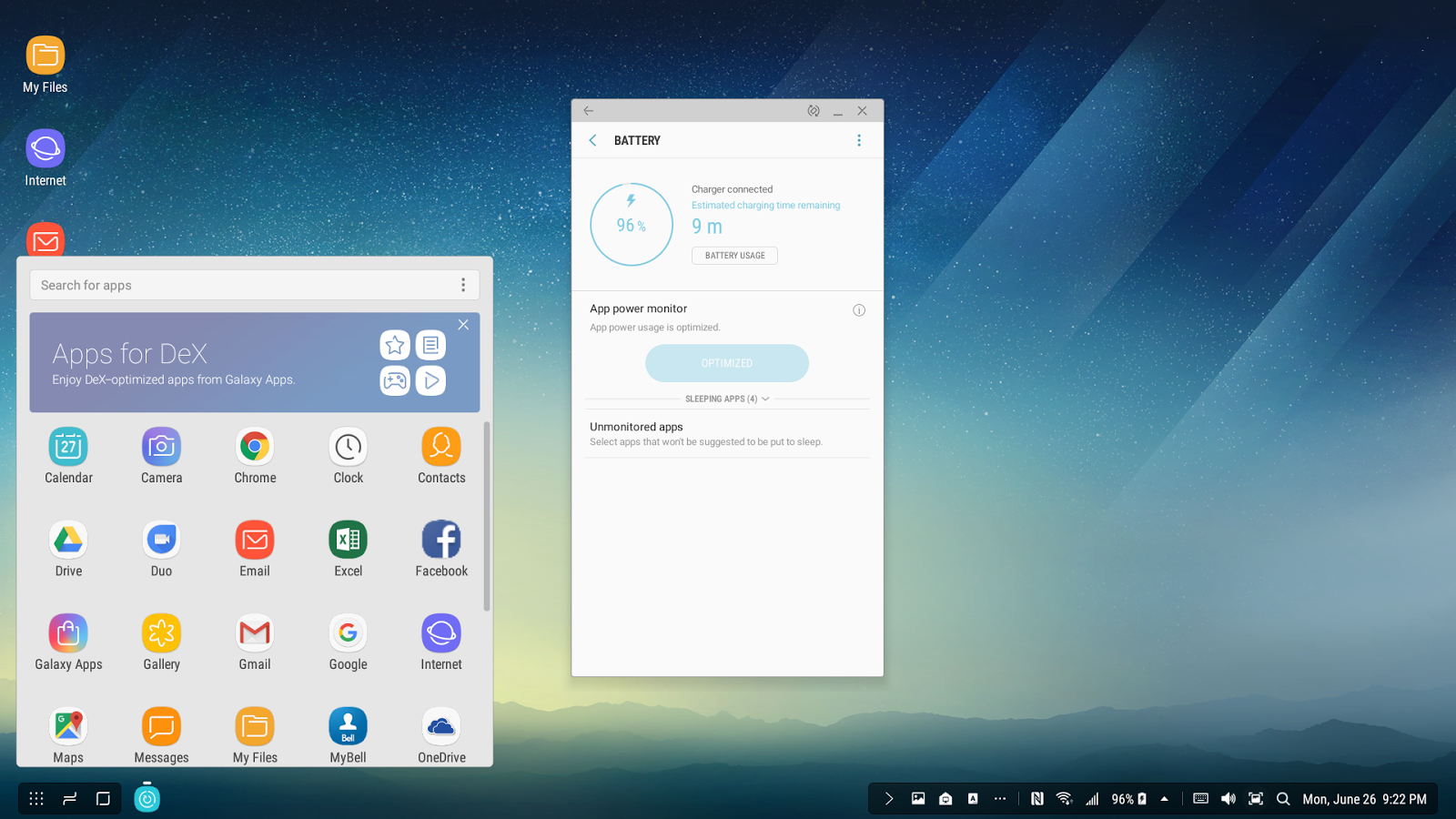Select the game controller icon in DeX banner
The image size is (1456, 819).
point(394,380)
